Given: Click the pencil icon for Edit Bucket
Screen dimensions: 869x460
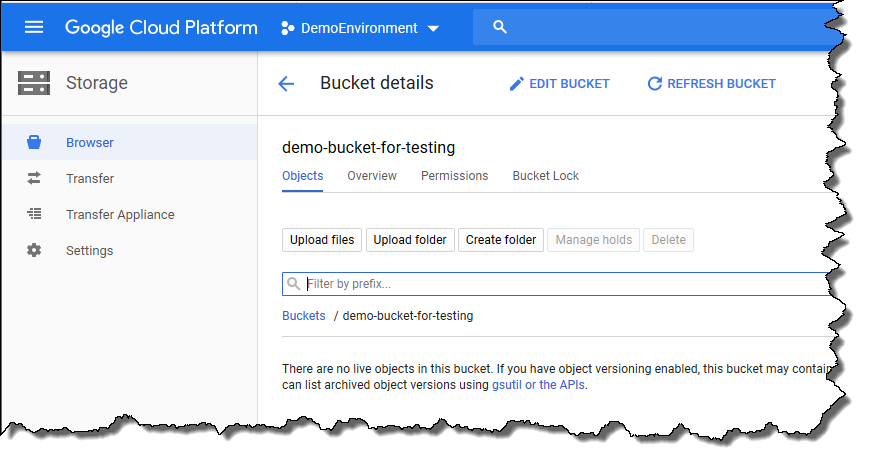Looking at the screenshot, I should 516,84.
